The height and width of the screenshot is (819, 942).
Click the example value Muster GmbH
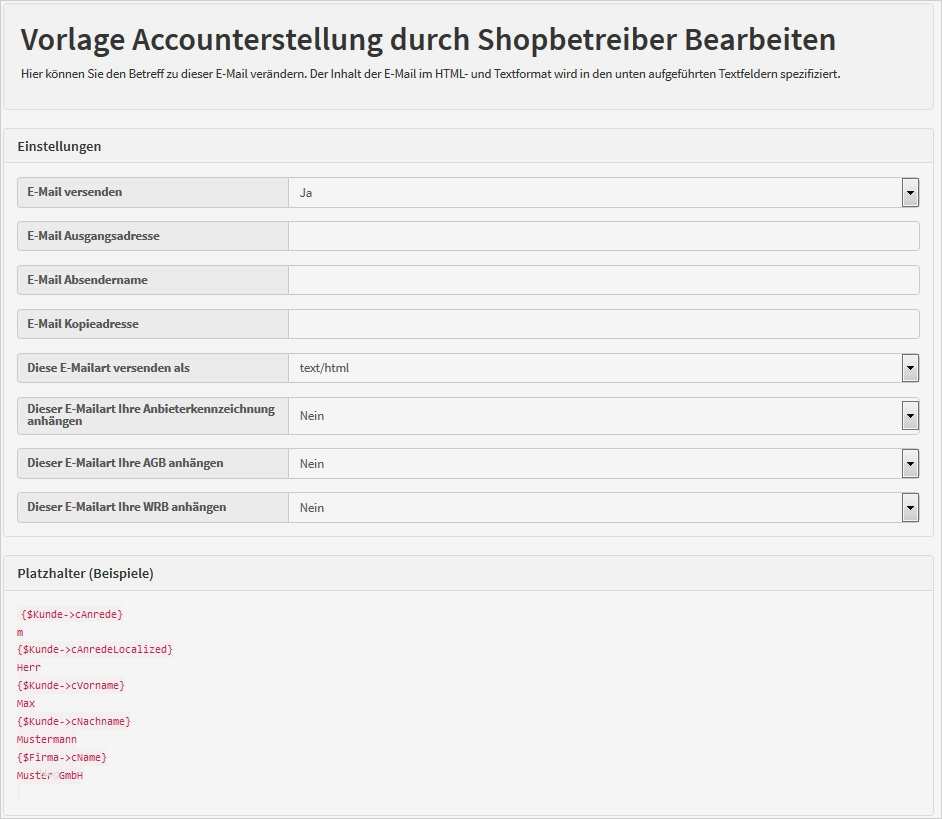click(50, 776)
